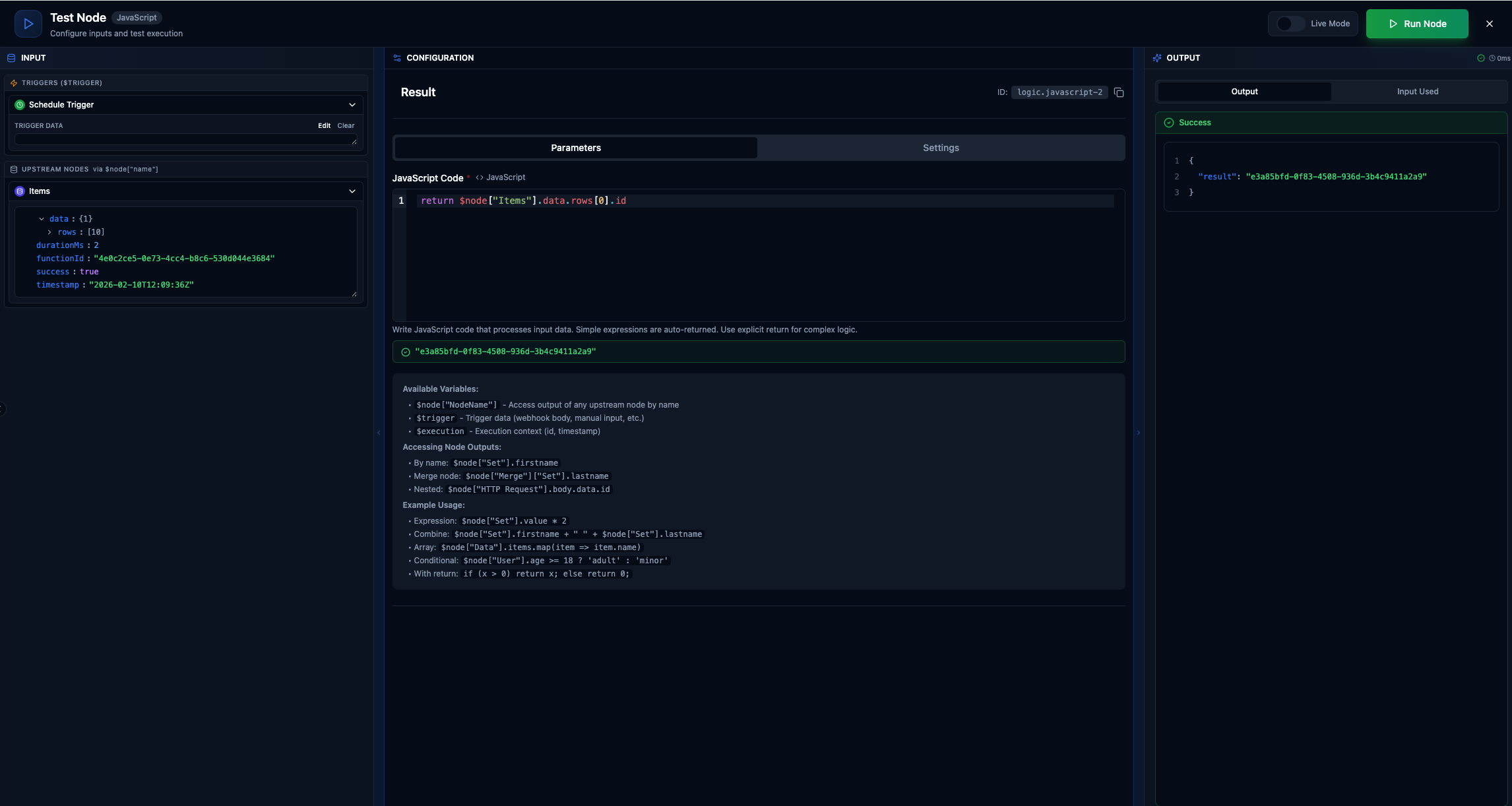
Task: Click the INPUT panel database icon
Action: coord(11,58)
